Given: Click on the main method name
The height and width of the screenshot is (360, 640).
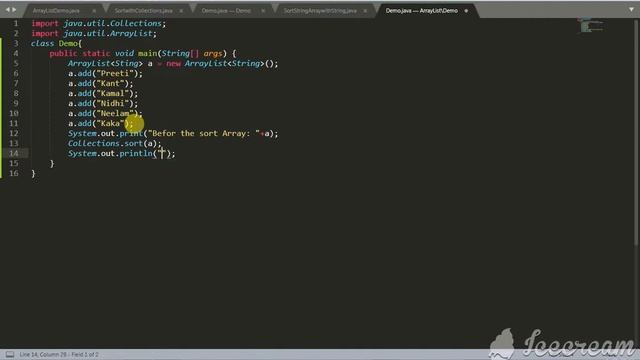Looking at the screenshot, I should (x=147, y=53).
